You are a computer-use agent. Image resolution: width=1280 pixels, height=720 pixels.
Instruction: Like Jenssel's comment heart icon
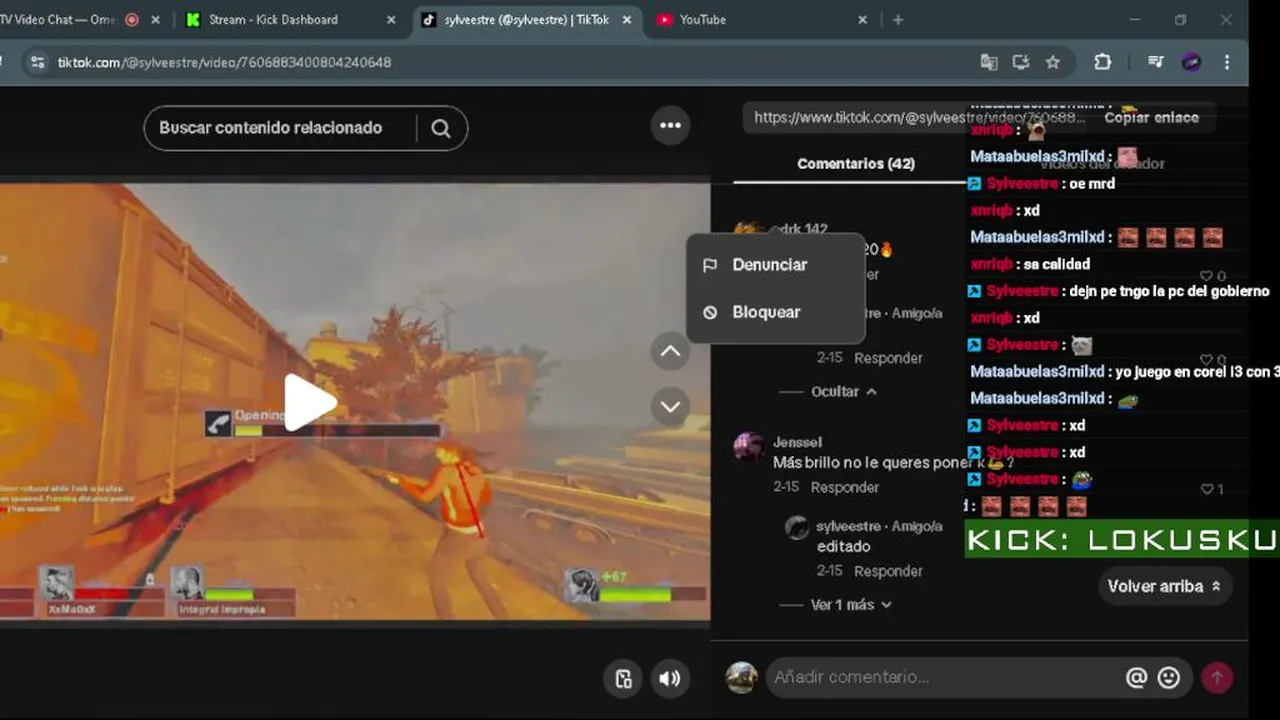[1207, 489]
